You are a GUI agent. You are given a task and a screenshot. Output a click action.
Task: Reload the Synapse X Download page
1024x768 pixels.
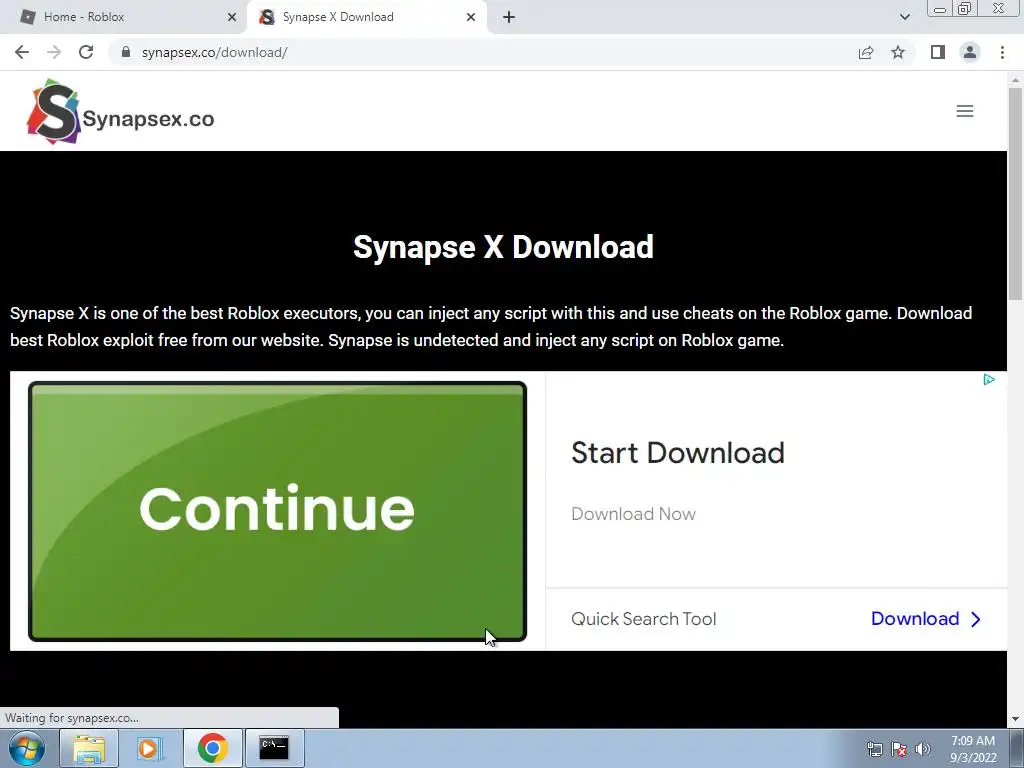coord(86,52)
